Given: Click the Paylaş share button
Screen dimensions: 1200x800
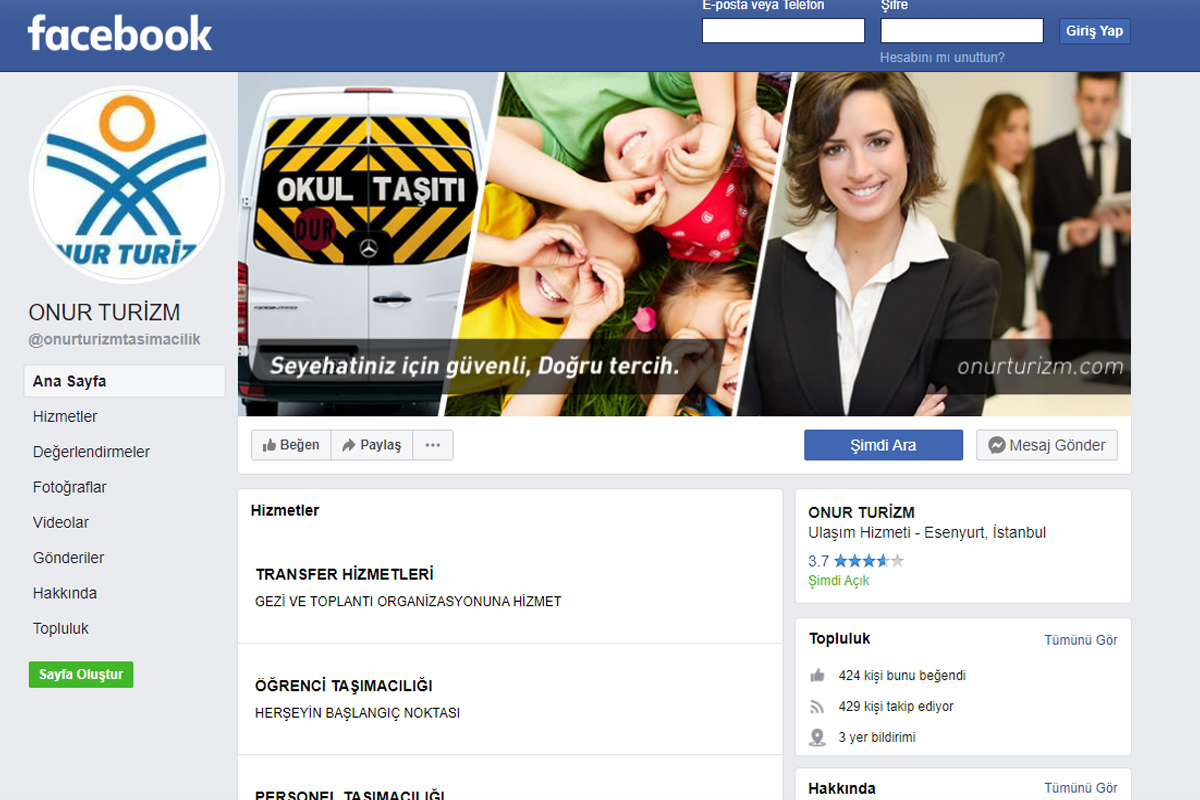Looking at the screenshot, I should pyautogui.click(x=371, y=445).
